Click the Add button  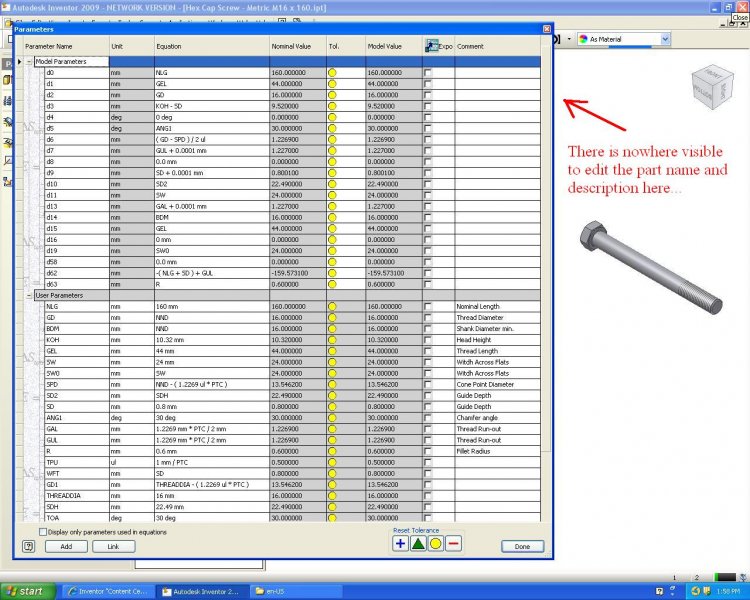(66, 546)
